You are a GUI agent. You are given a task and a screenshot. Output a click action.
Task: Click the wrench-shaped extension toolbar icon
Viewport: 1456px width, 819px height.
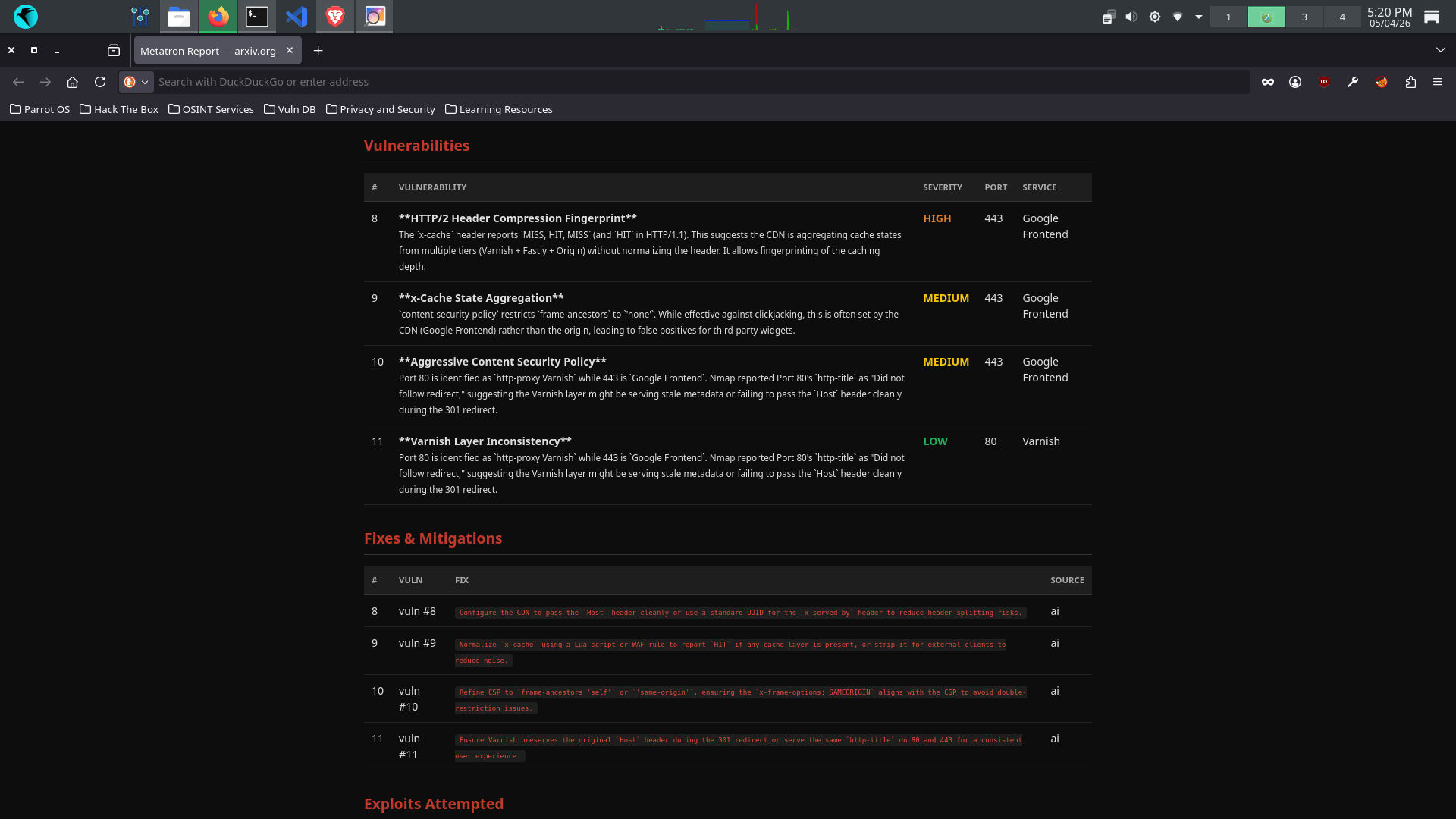1353,81
